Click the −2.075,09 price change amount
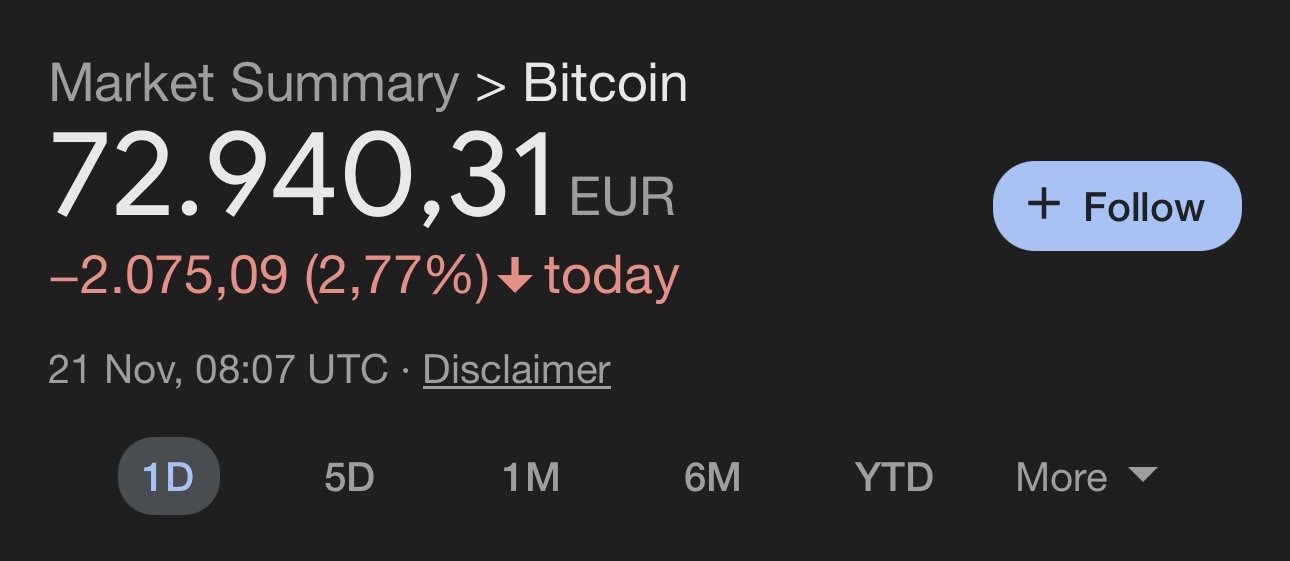Viewport: 1290px width, 561px height. pyautogui.click(x=168, y=276)
